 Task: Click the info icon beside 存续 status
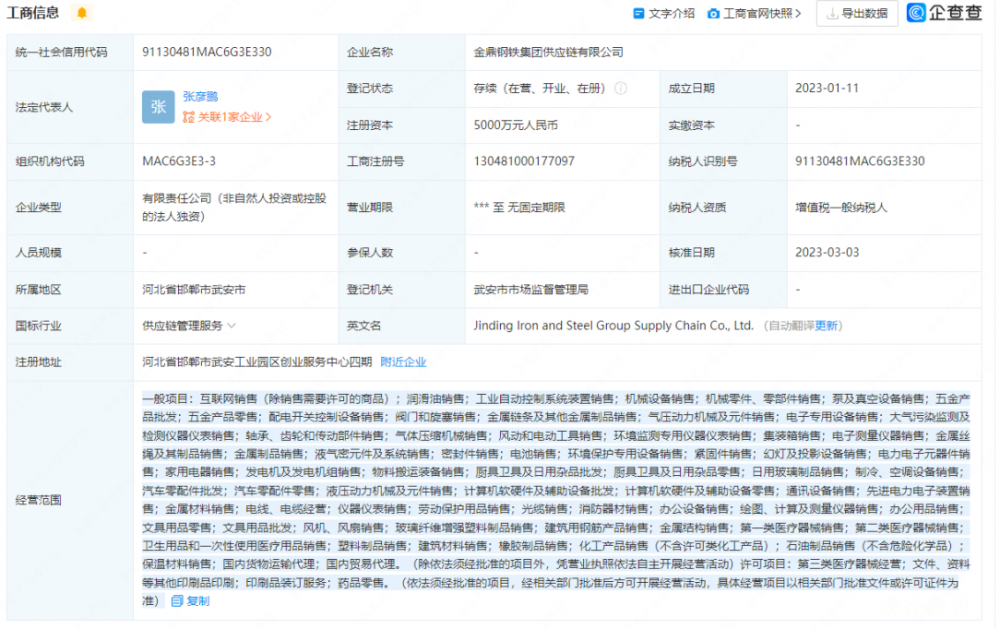click(x=621, y=89)
